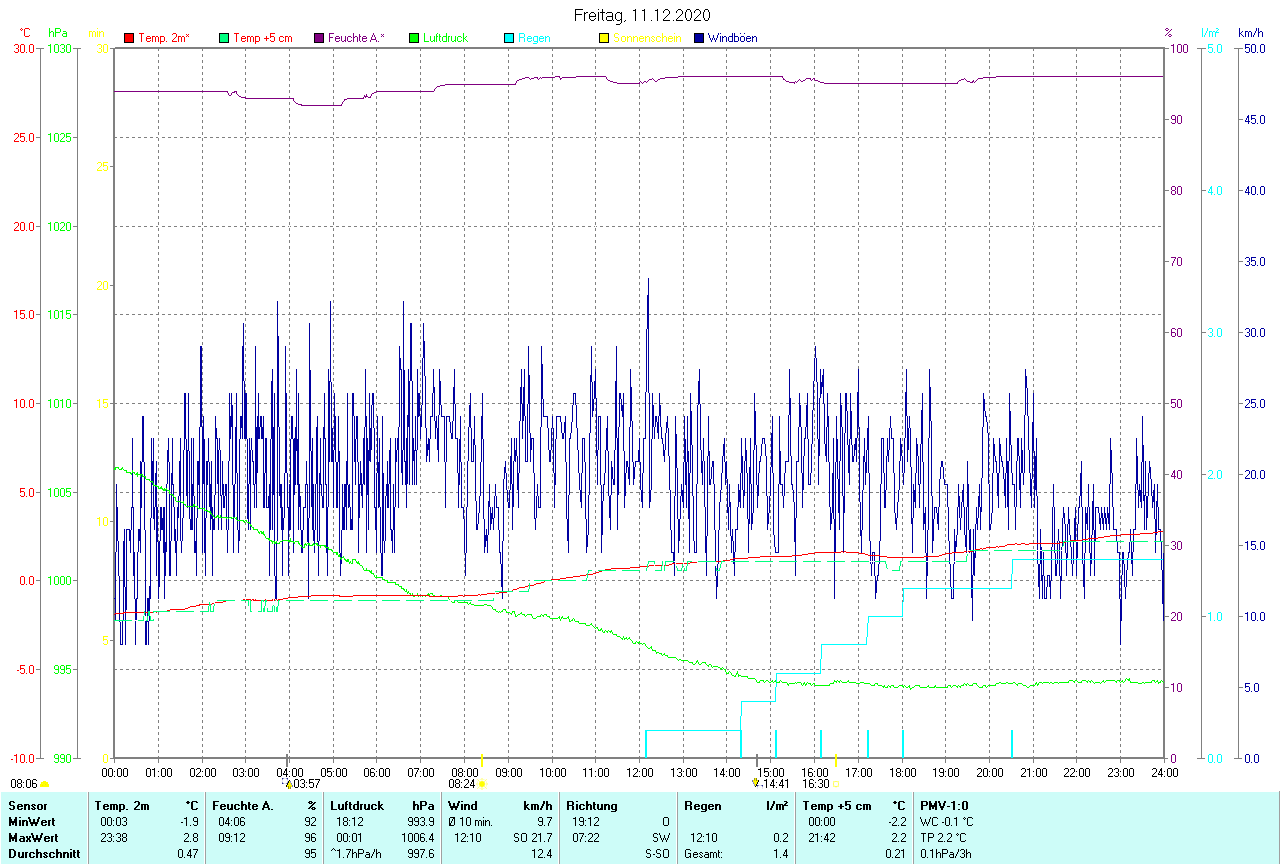Image resolution: width=1280 pixels, height=864 pixels.
Task: Click the Regen column header in the table
Action: coord(702,806)
